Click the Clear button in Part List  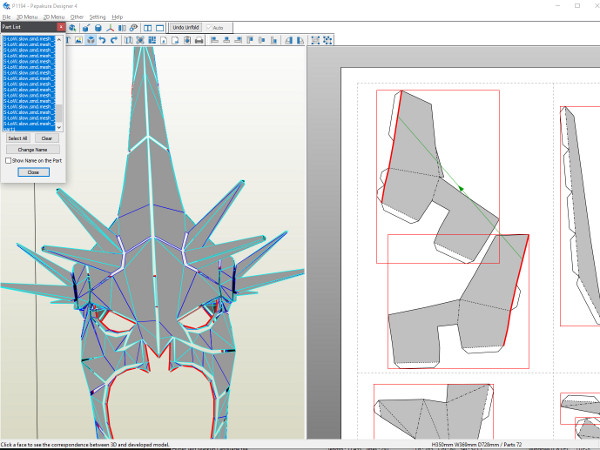47,138
